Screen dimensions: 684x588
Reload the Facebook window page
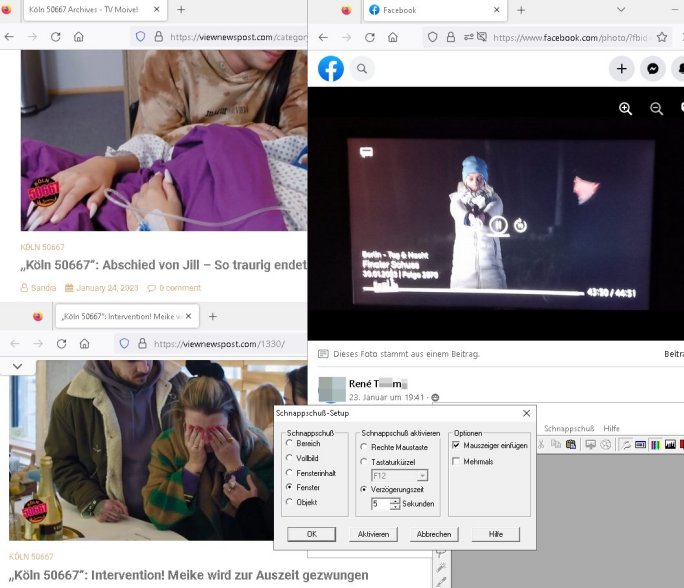(x=369, y=38)
